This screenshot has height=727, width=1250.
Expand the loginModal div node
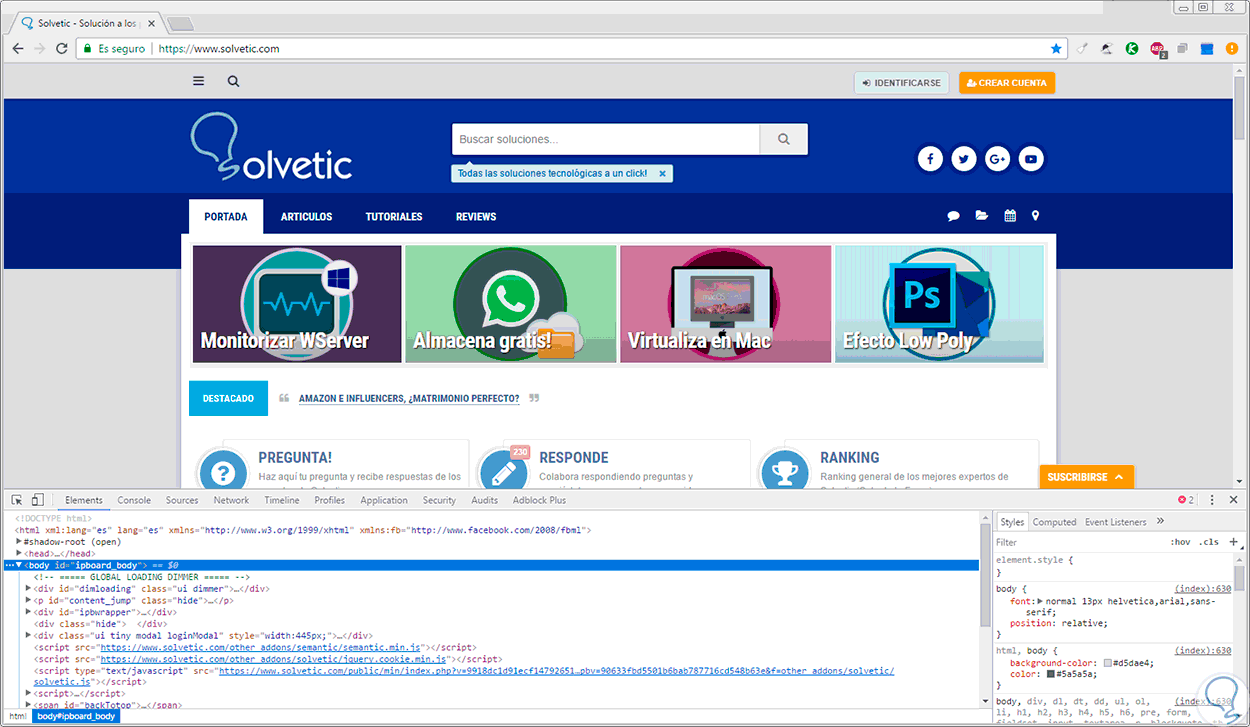[x=29, y=635]
